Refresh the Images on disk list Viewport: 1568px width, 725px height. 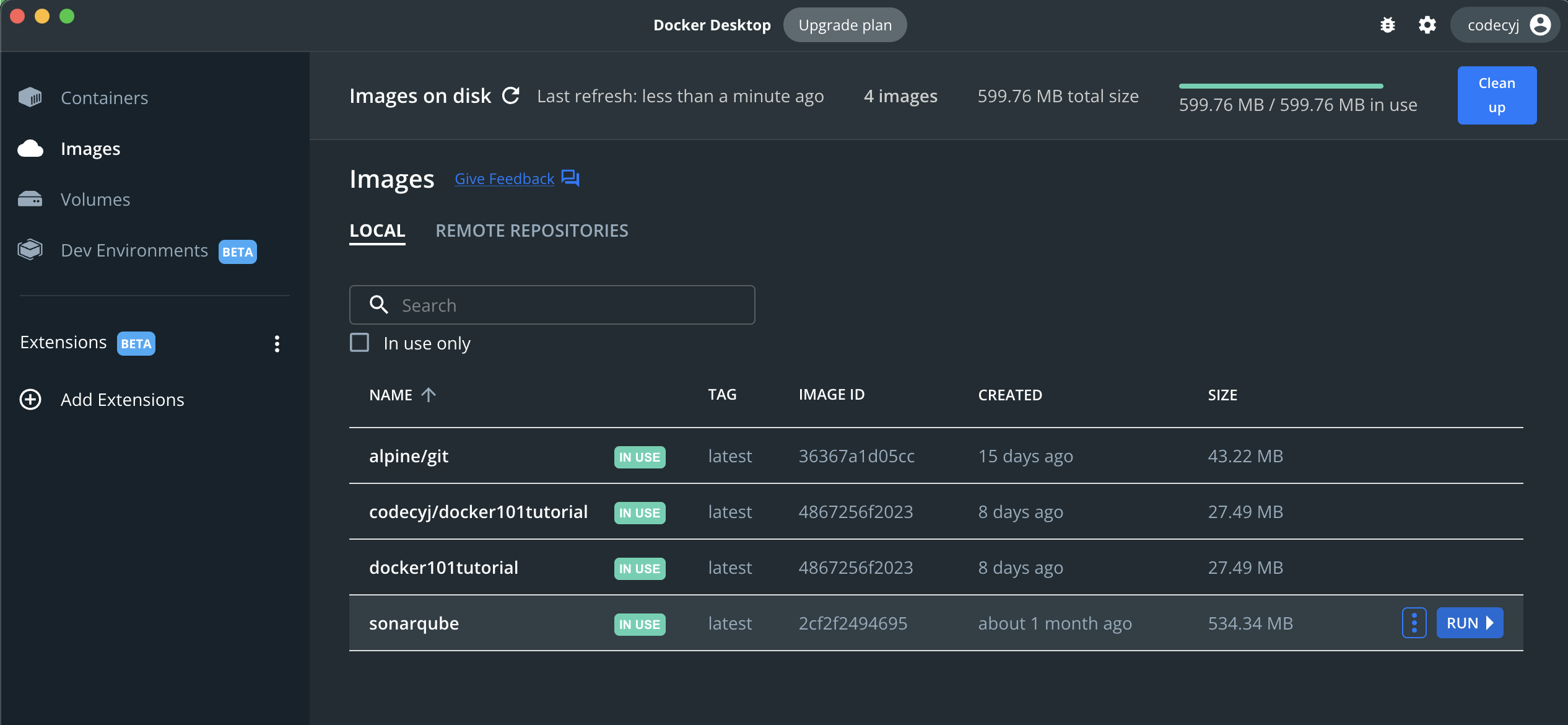coord(510,95)
